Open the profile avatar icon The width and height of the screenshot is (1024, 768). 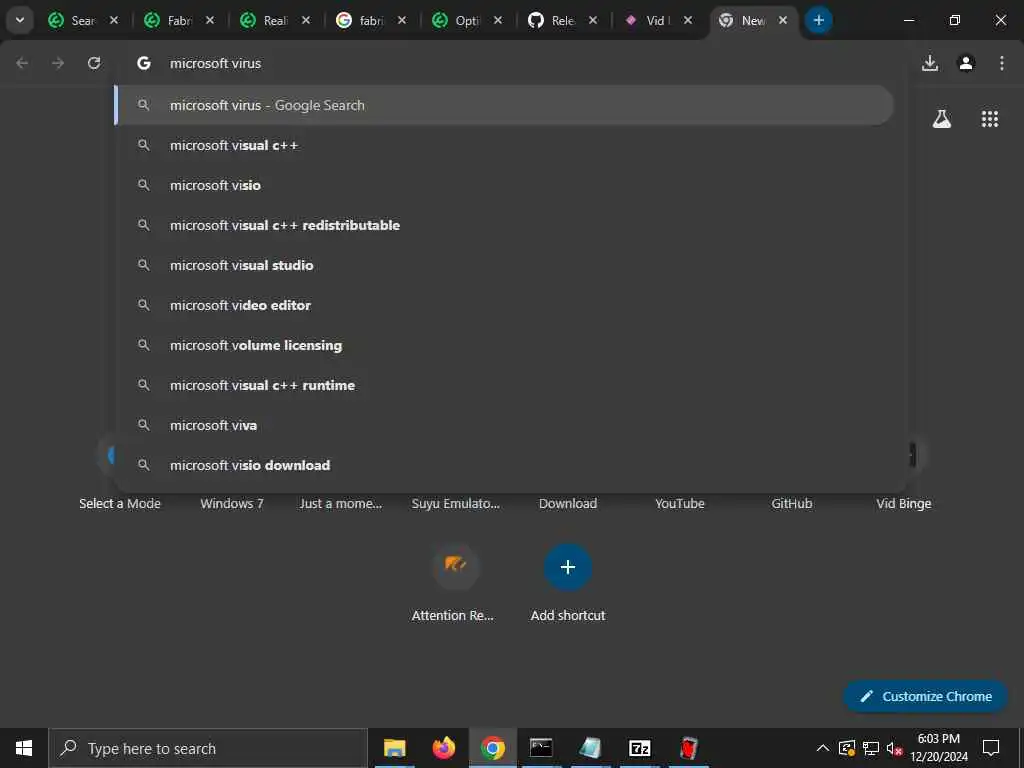(x=966, y=63)
